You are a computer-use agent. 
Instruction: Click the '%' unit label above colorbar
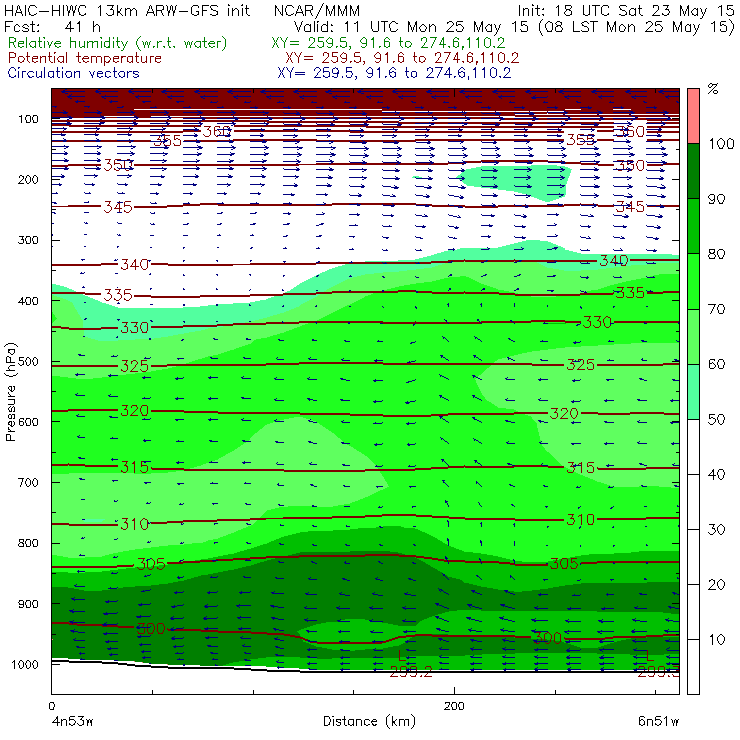pyautogui.click(x=713, y=89)
